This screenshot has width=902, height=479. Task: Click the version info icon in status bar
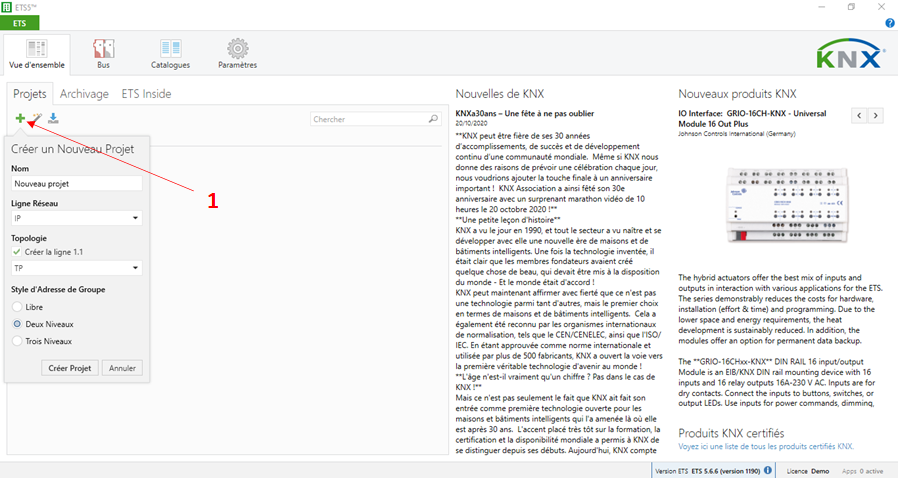767,470
